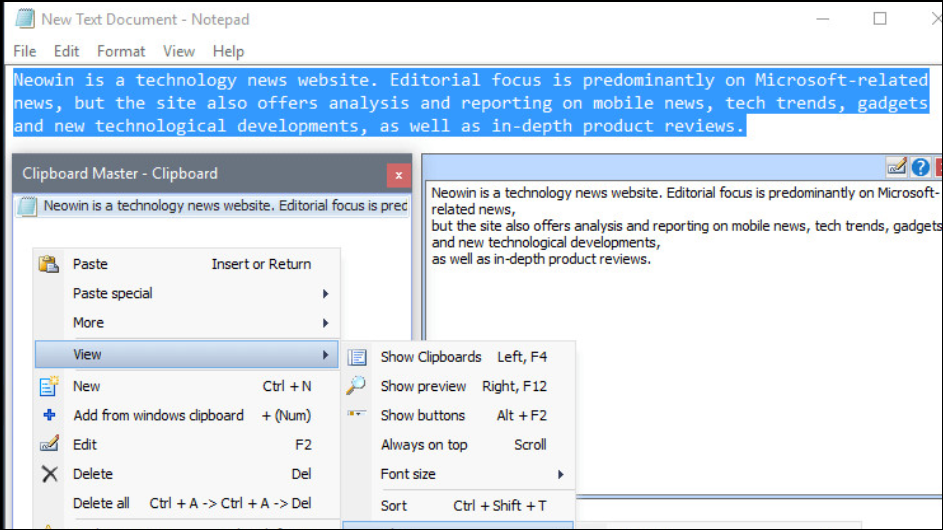Maximize the Notepad window
This screenshot has width=943, height=530.
(880, 19)
